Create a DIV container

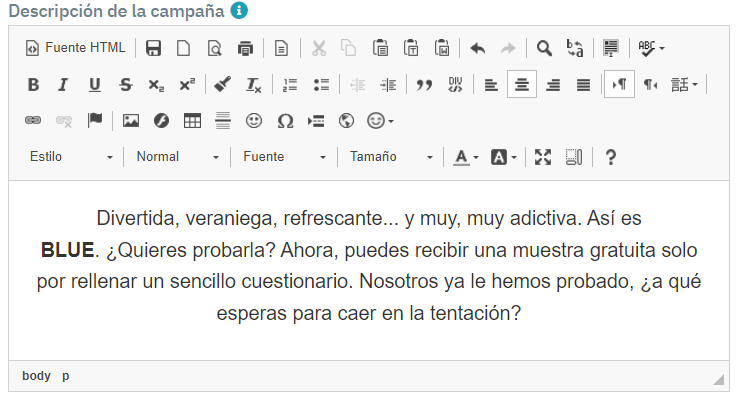tap(455, 85)
